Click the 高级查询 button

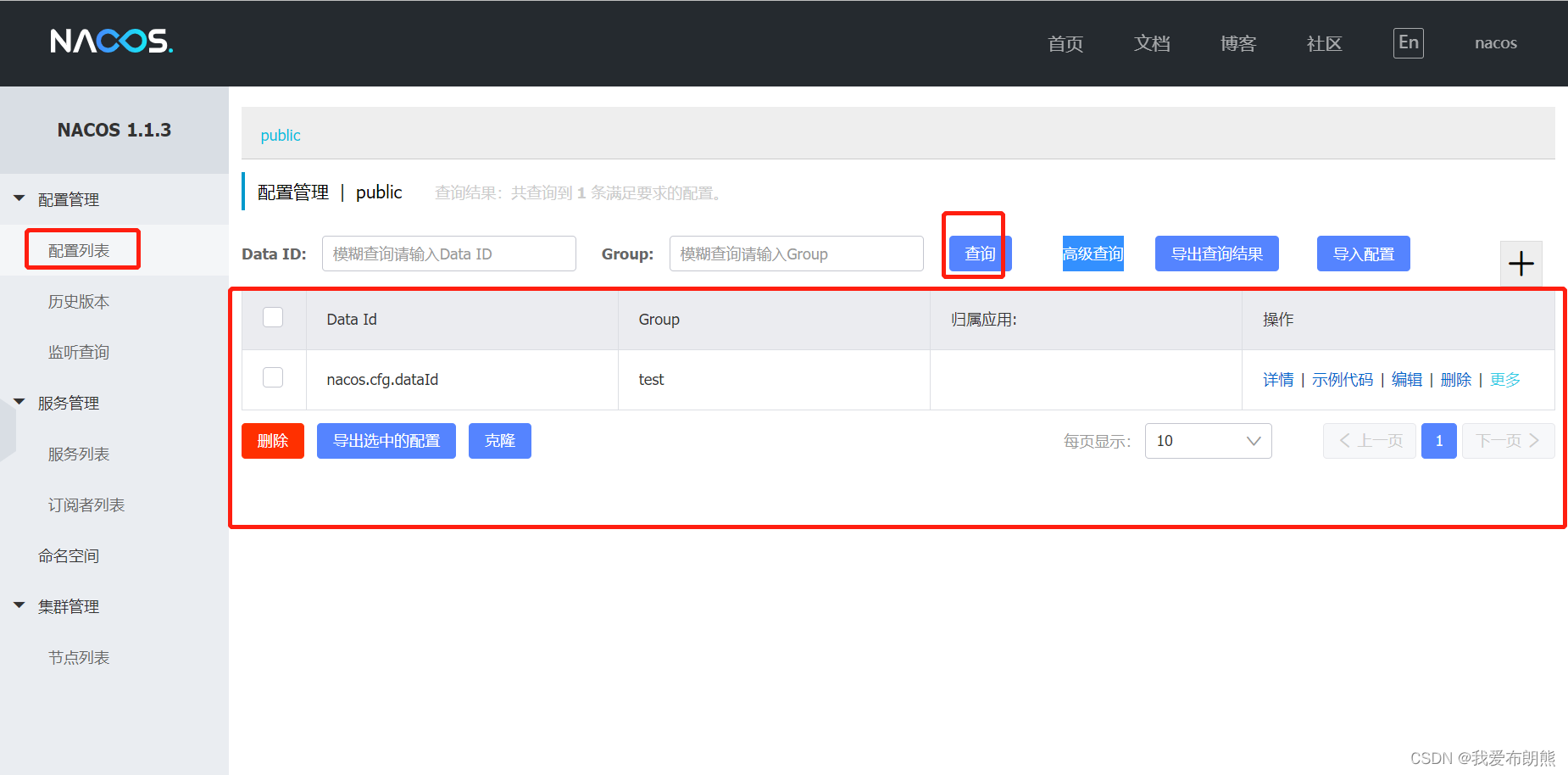(1093, 254)
